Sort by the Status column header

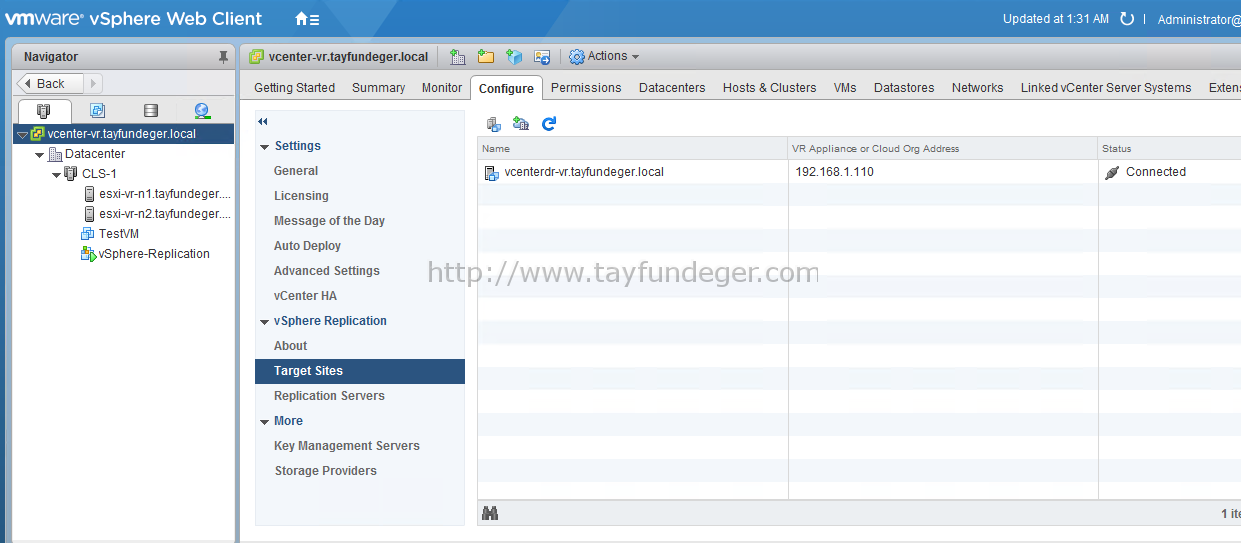click(1169, 149)
